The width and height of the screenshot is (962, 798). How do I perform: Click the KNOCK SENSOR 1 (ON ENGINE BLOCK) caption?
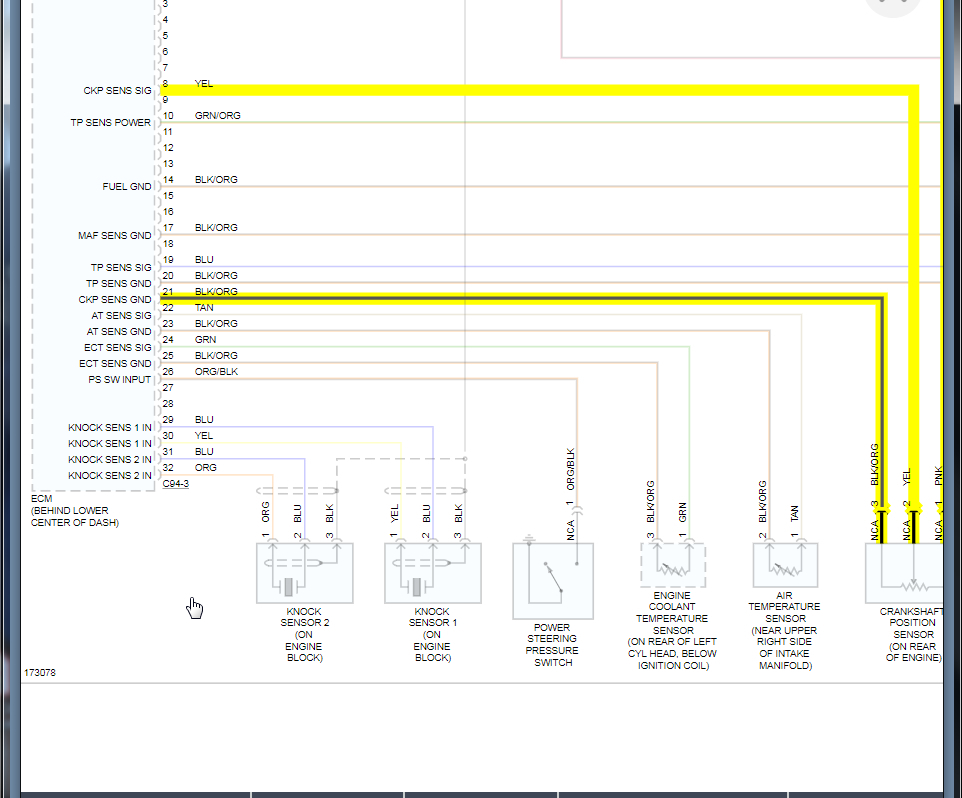tap(433, 635)
